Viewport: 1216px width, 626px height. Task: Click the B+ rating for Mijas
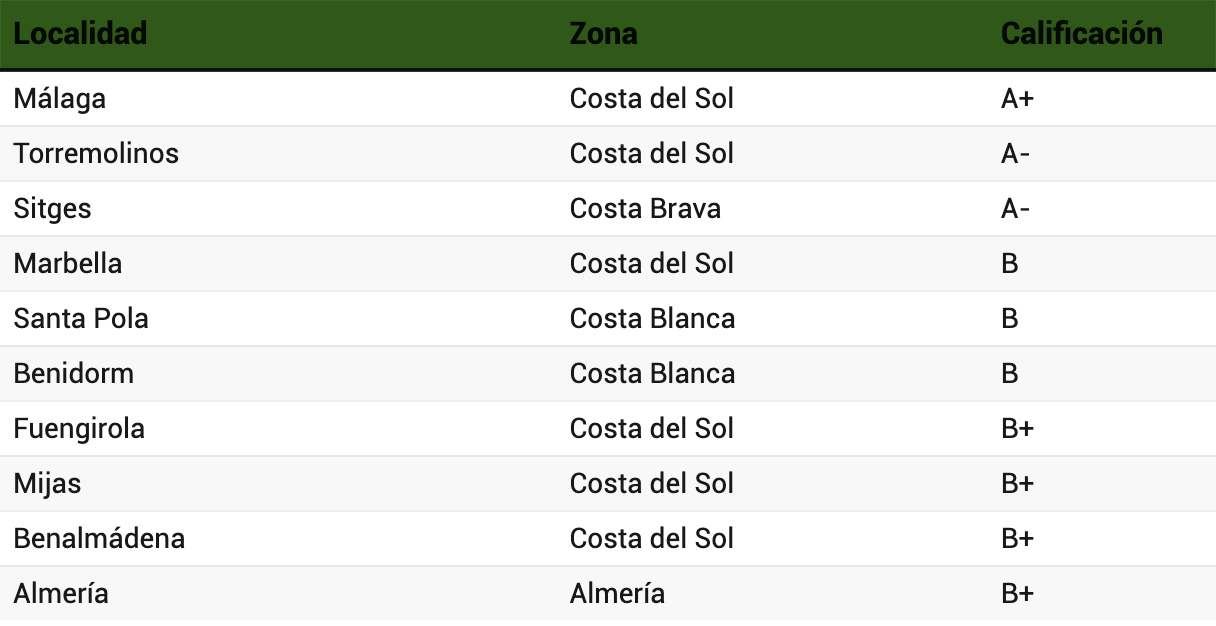coord(1017,484)
